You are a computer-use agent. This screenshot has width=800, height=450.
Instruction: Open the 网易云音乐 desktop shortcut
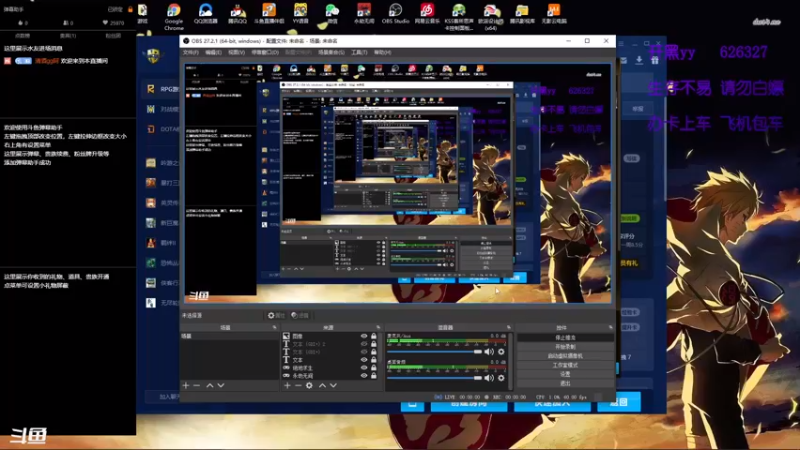[x=427, y=14]
